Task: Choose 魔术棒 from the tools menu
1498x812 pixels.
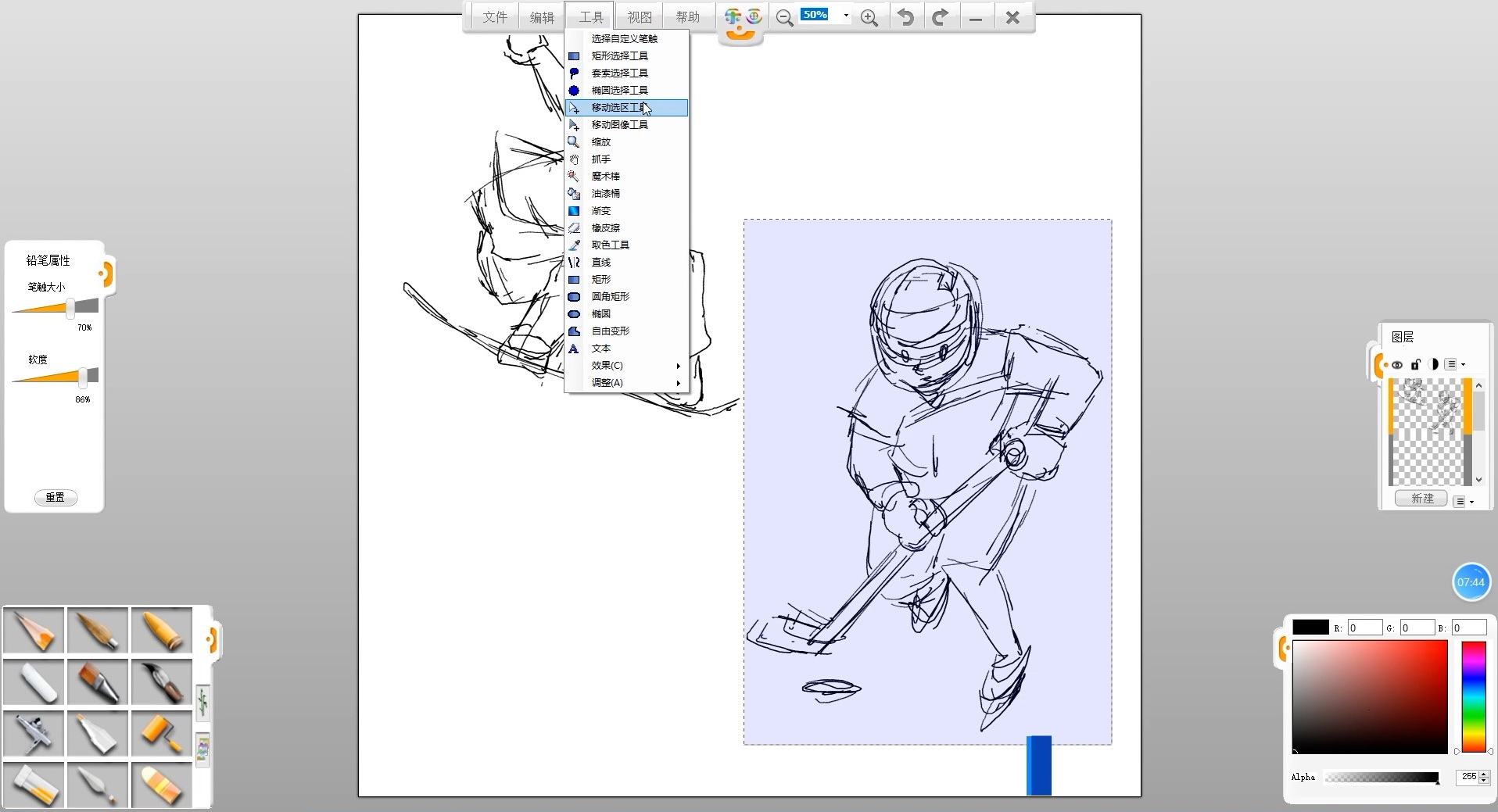Action: pyautogui.click(x=605, y=177)
